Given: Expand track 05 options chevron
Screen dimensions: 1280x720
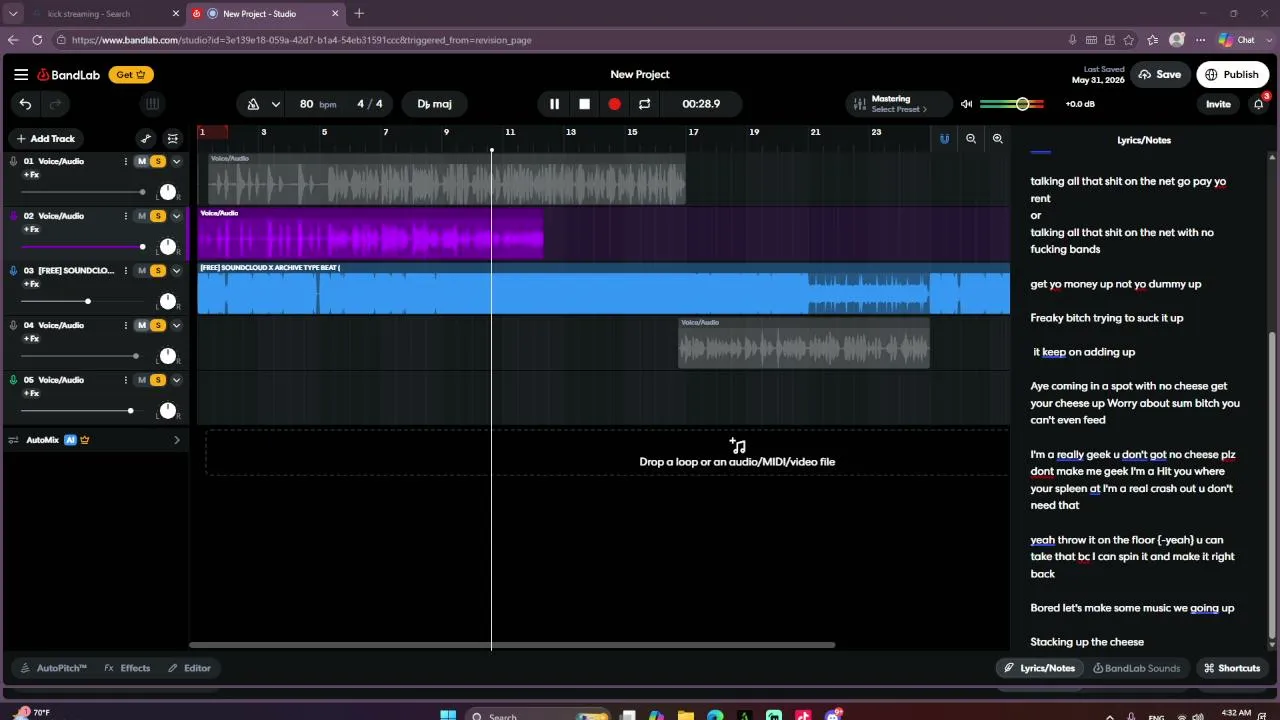Looking at the screenshot, I should pos(177,380).
